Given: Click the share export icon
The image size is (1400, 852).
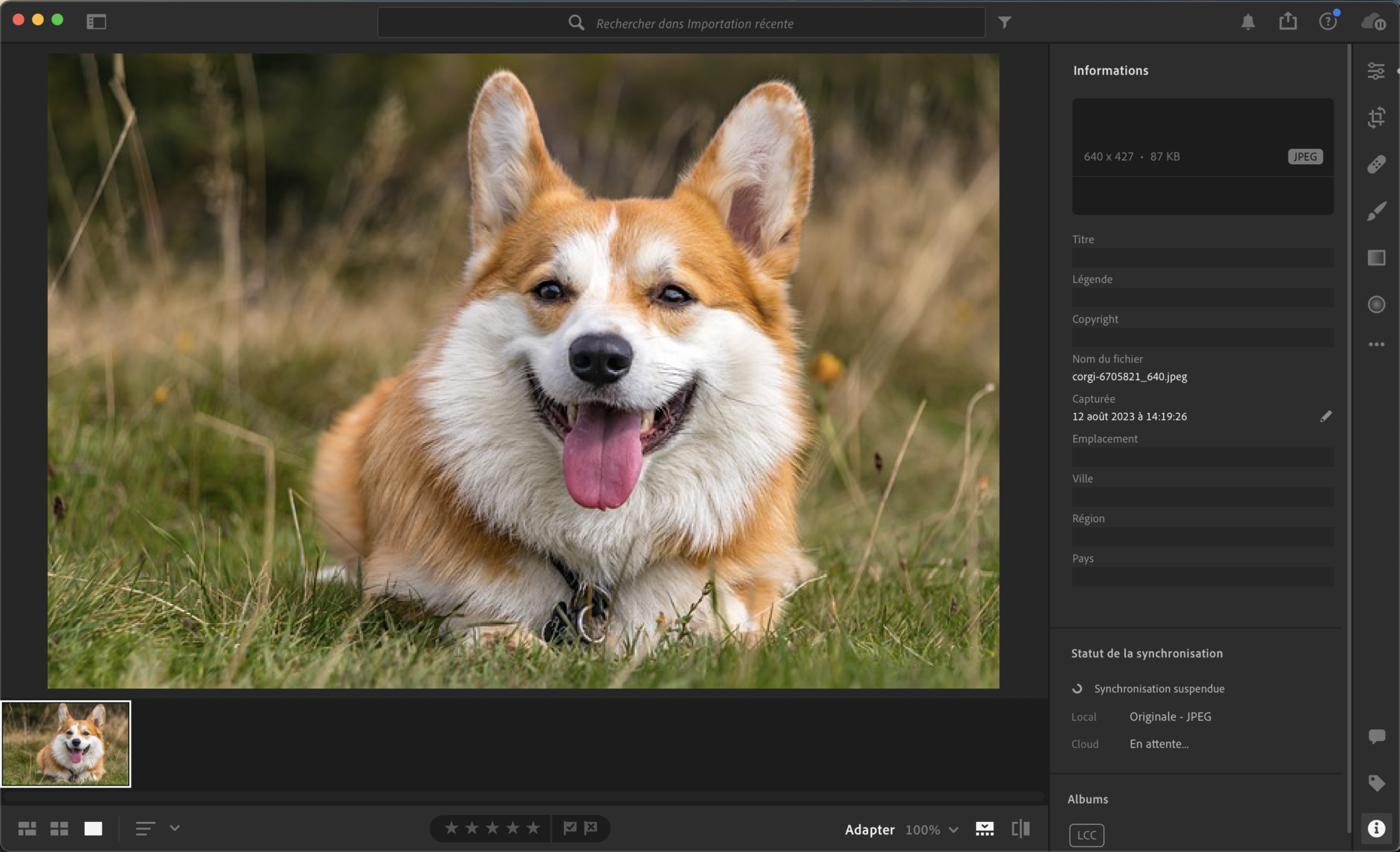Looking at the screenshot, I should coord(1288,21).
